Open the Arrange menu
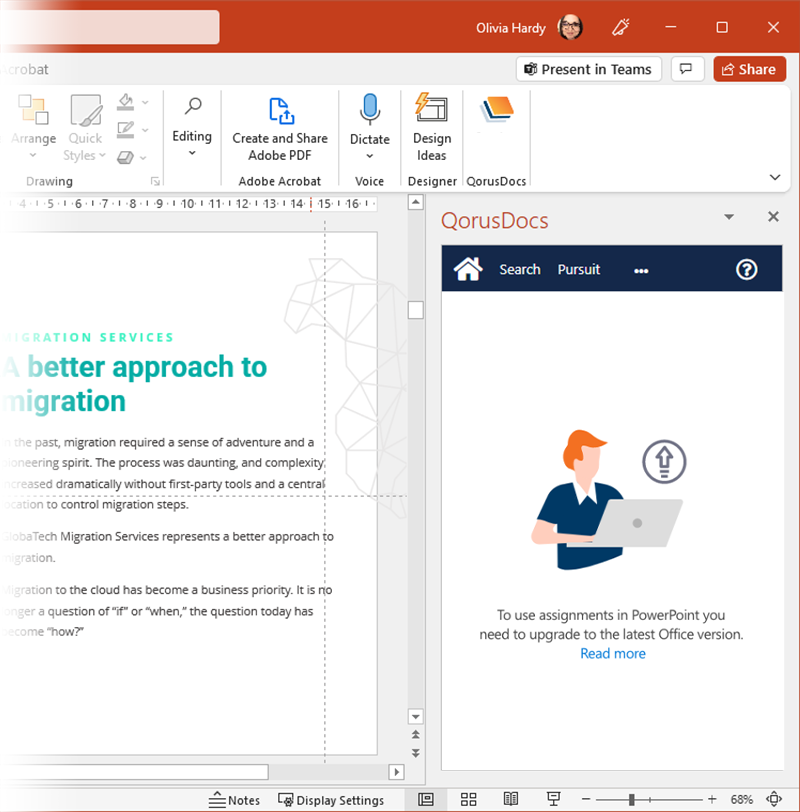 point(34,127)
